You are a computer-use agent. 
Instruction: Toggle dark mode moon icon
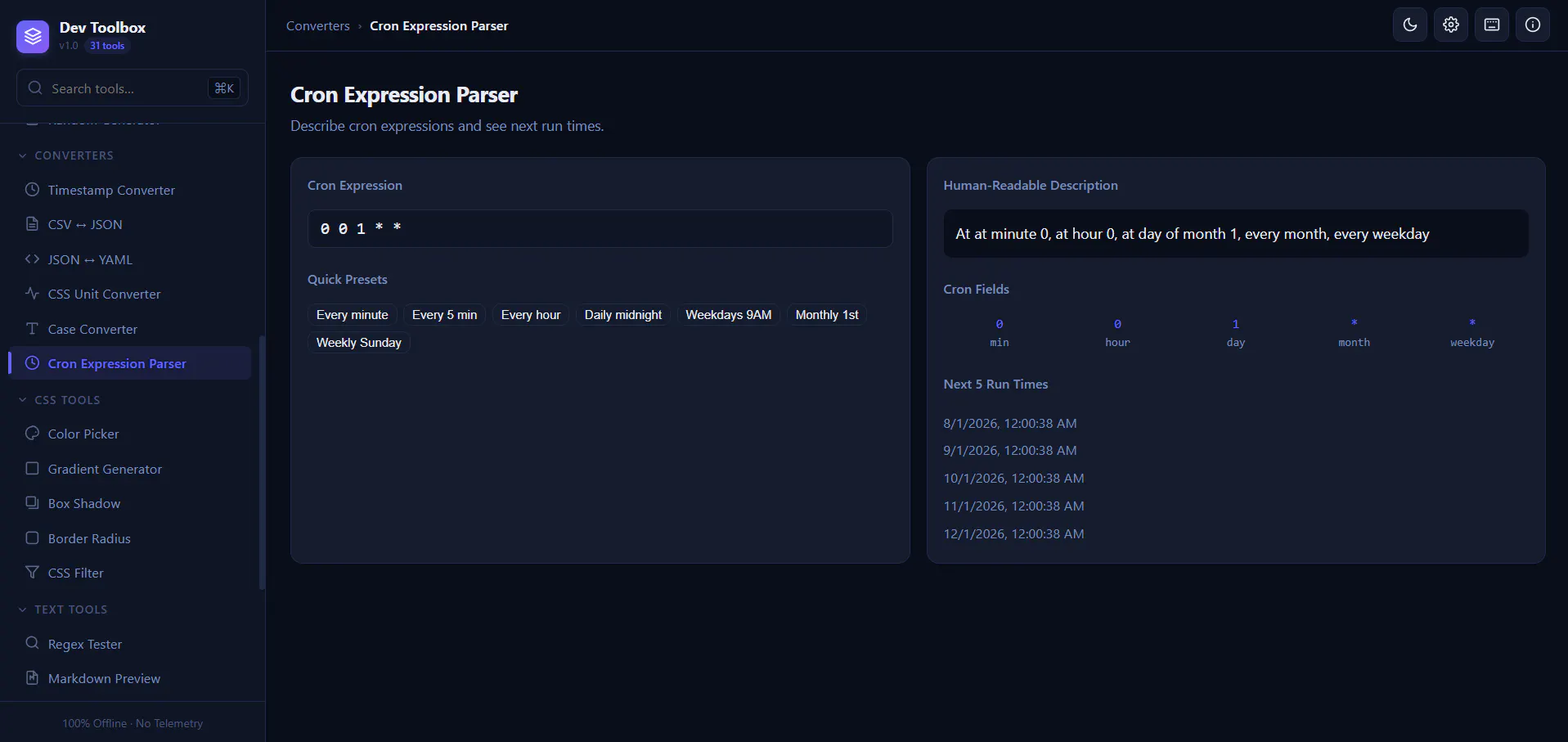(1410, 25)
